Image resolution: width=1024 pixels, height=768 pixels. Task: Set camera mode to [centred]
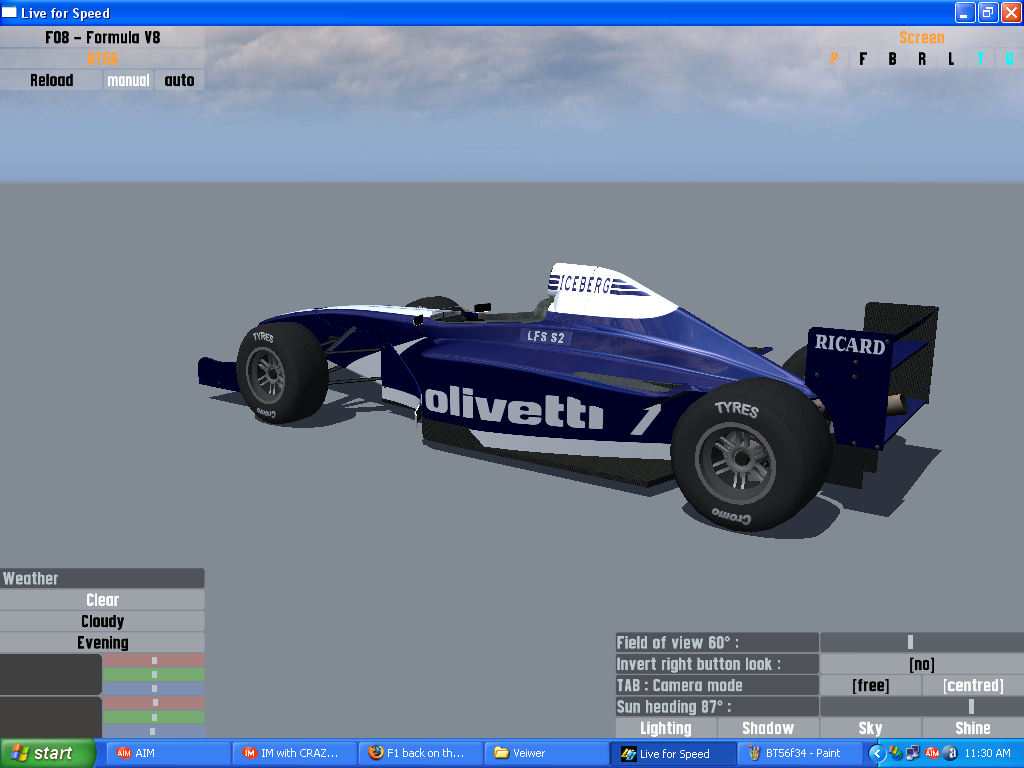coord(973,686)
